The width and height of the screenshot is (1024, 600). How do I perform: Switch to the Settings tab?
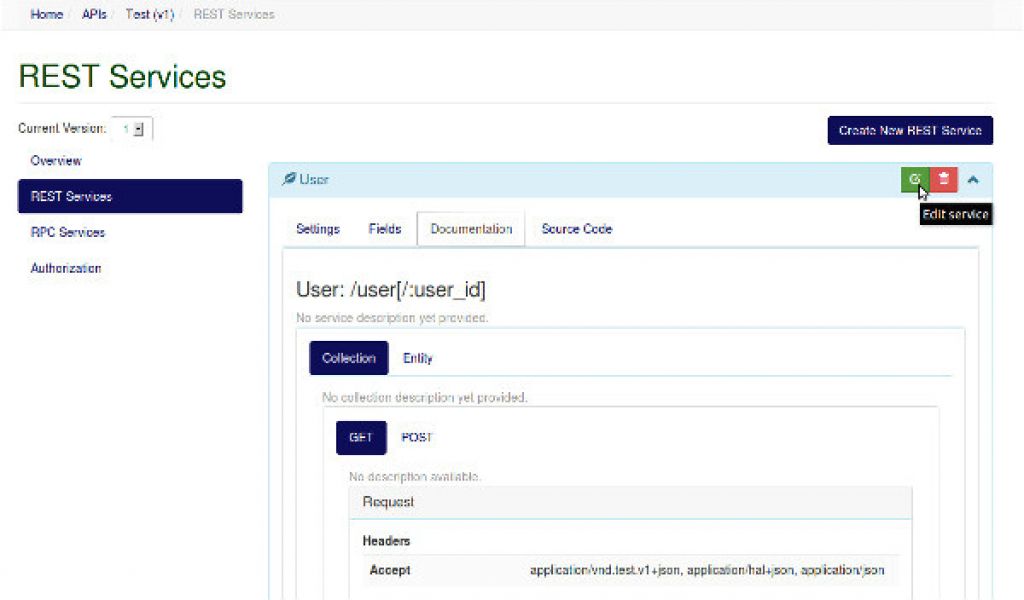pyautogui.click(x=317, y=229)
